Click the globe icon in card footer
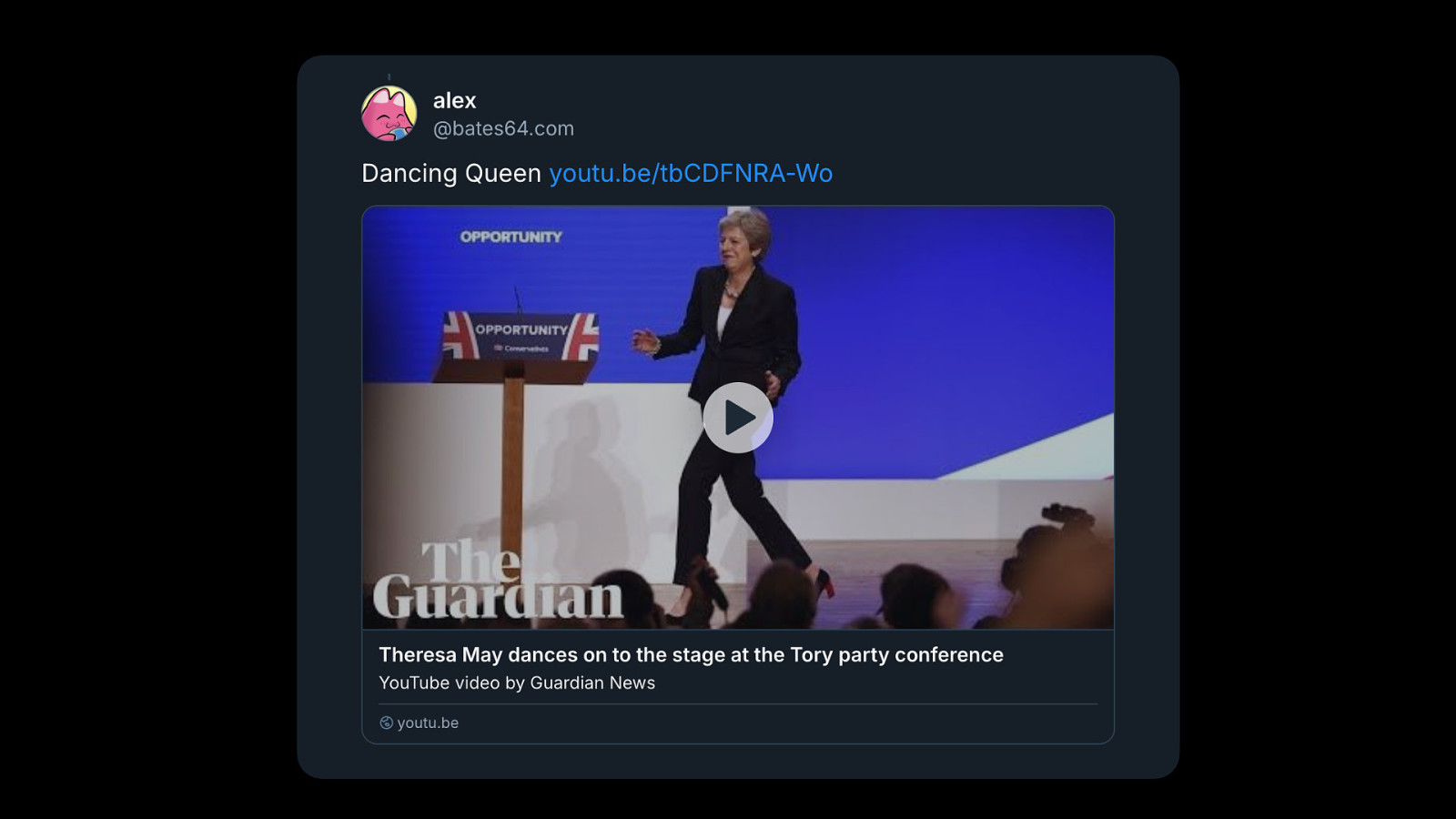Image resolution: width=1456 pixels, height=819 pixels. pyautogui.click(x=386, y=723)
